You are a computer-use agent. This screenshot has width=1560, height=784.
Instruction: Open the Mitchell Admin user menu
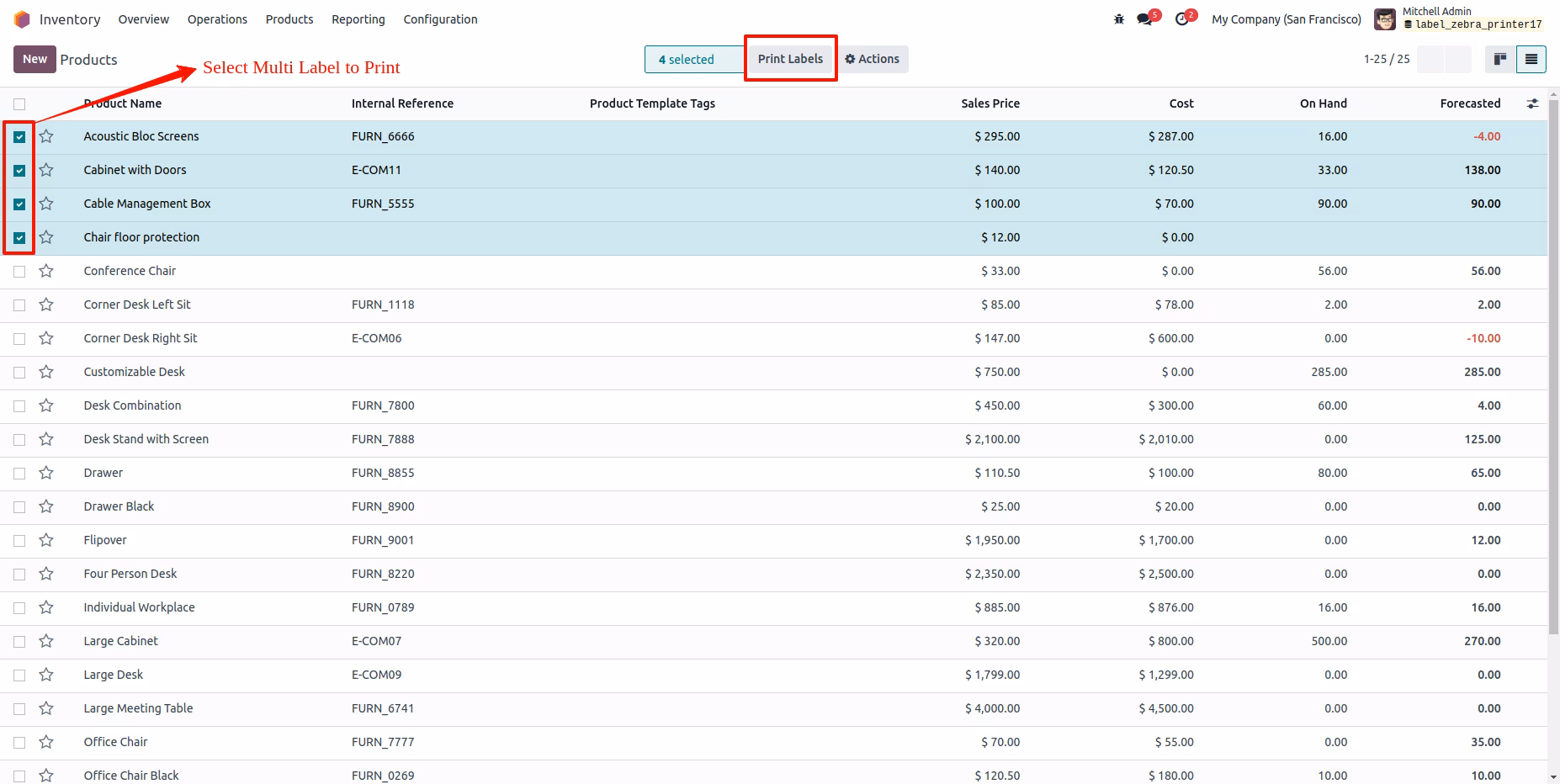pyautogui.click(x=1458, y=19)
